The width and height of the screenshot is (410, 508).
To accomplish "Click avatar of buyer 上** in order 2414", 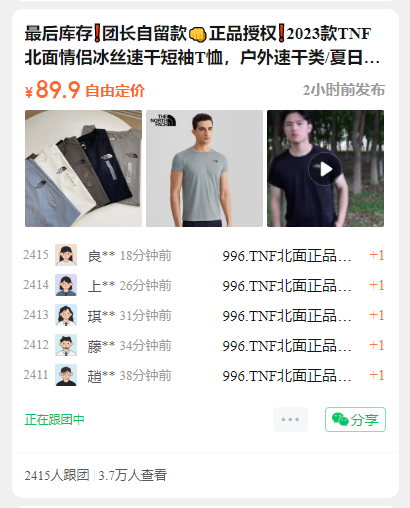I will pos(66,285).
